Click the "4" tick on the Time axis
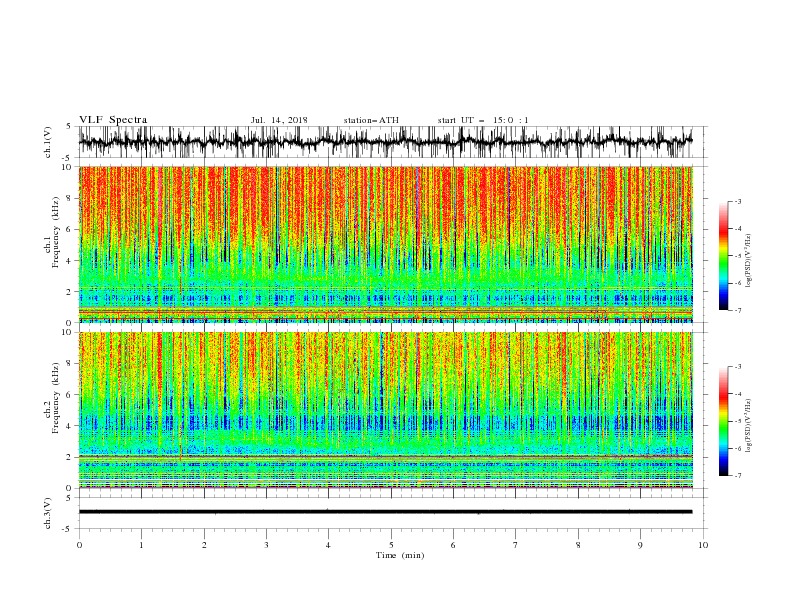This screenshot has width=792, height=612. pos(328,545)
